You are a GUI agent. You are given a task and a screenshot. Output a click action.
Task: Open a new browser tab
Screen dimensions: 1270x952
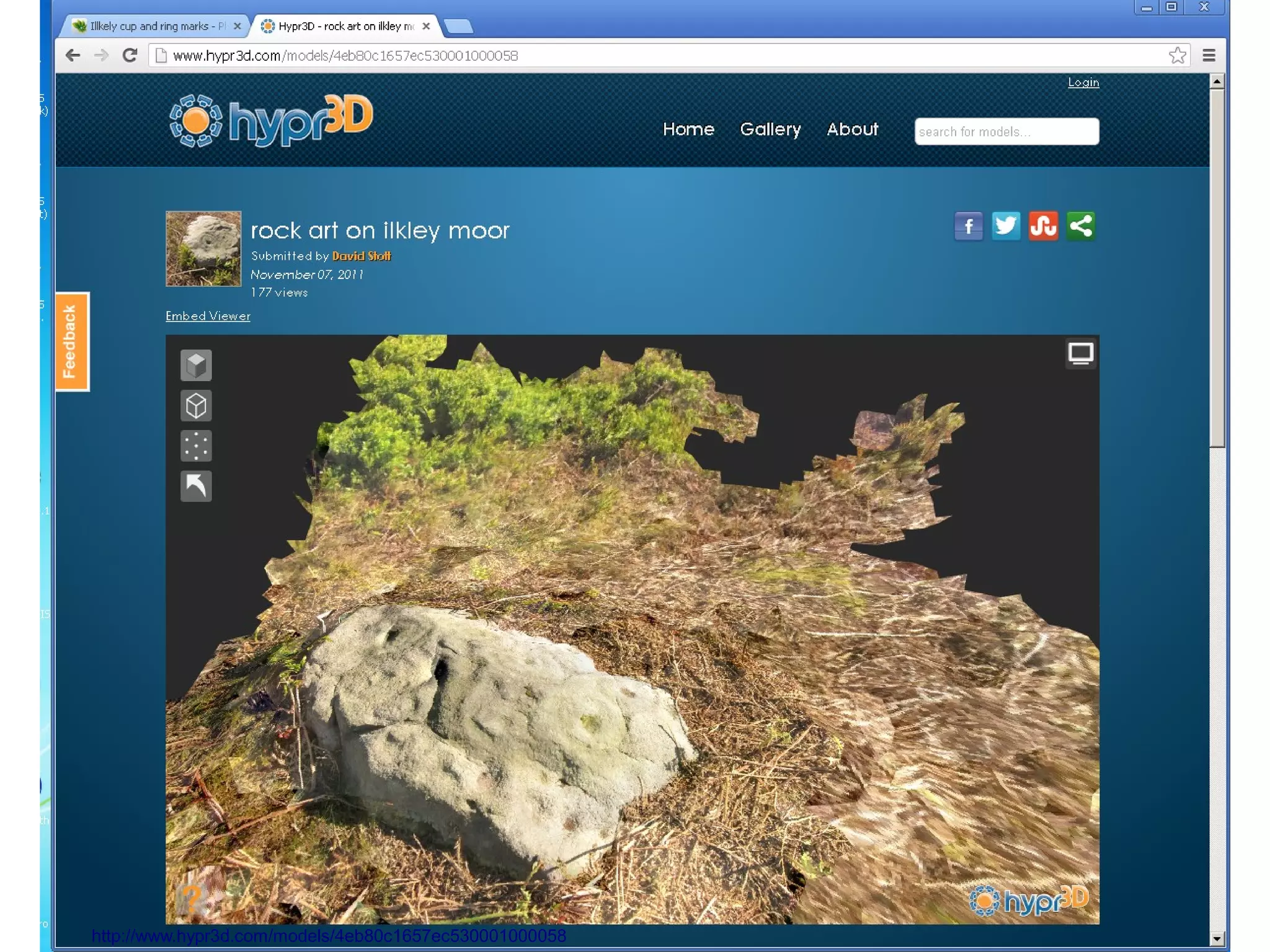459,26
